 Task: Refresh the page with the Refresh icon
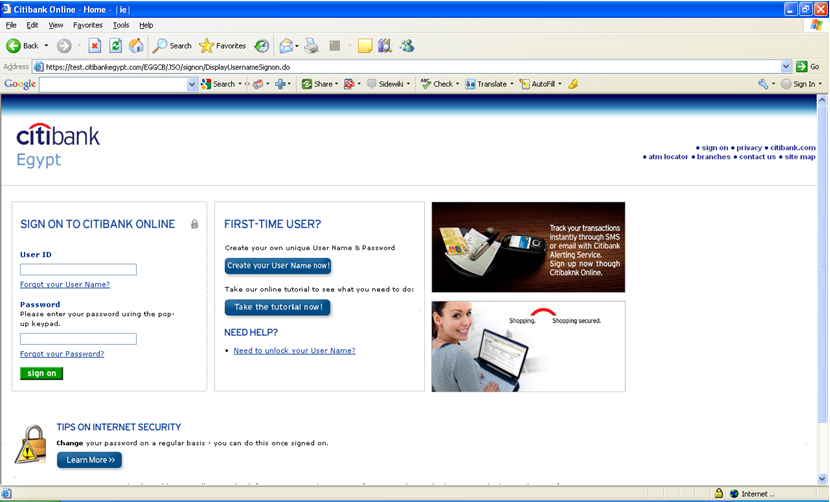point(115,46)
